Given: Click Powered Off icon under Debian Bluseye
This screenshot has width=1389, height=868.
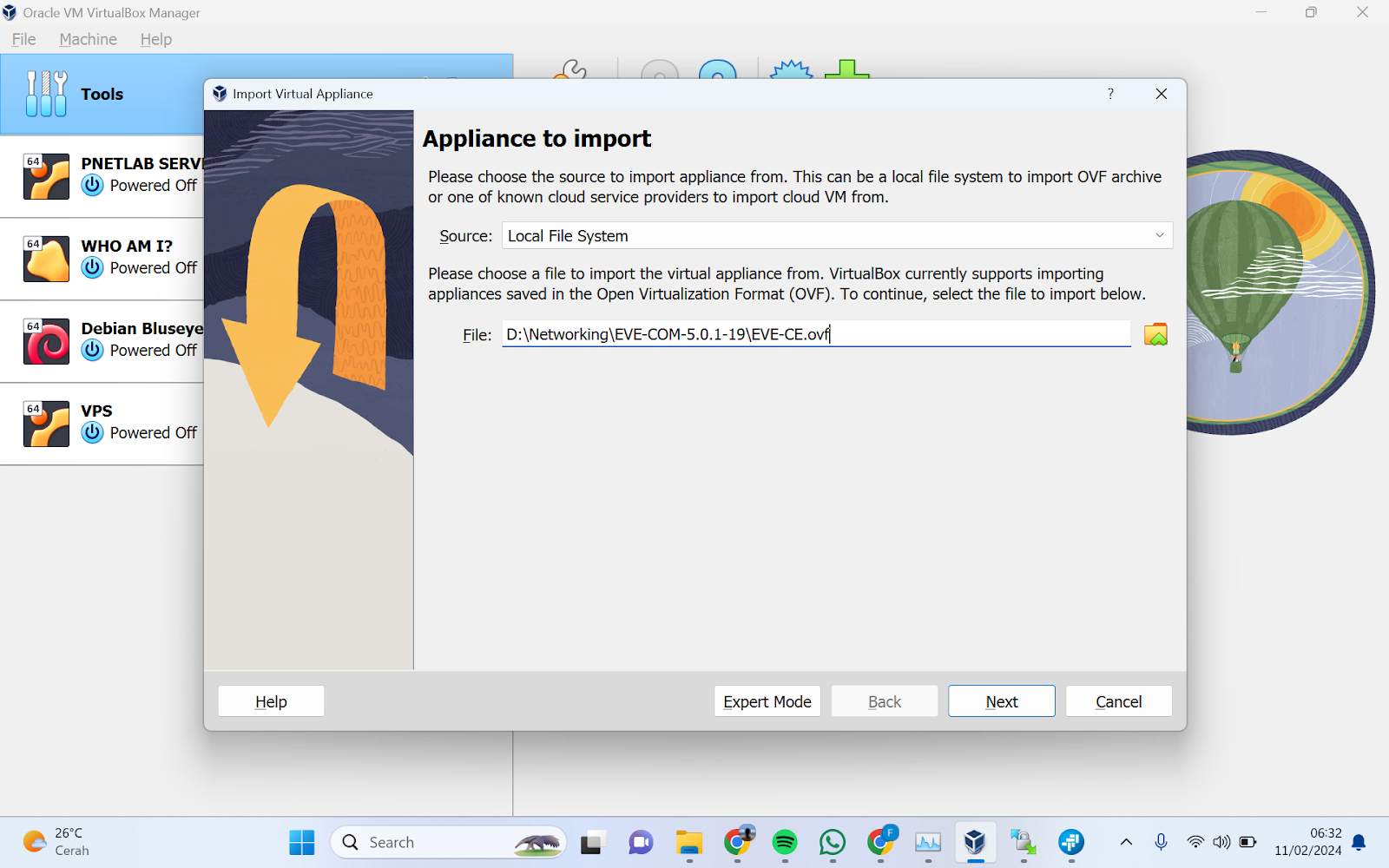Looking at the screenshot, I should click(92, 350).
